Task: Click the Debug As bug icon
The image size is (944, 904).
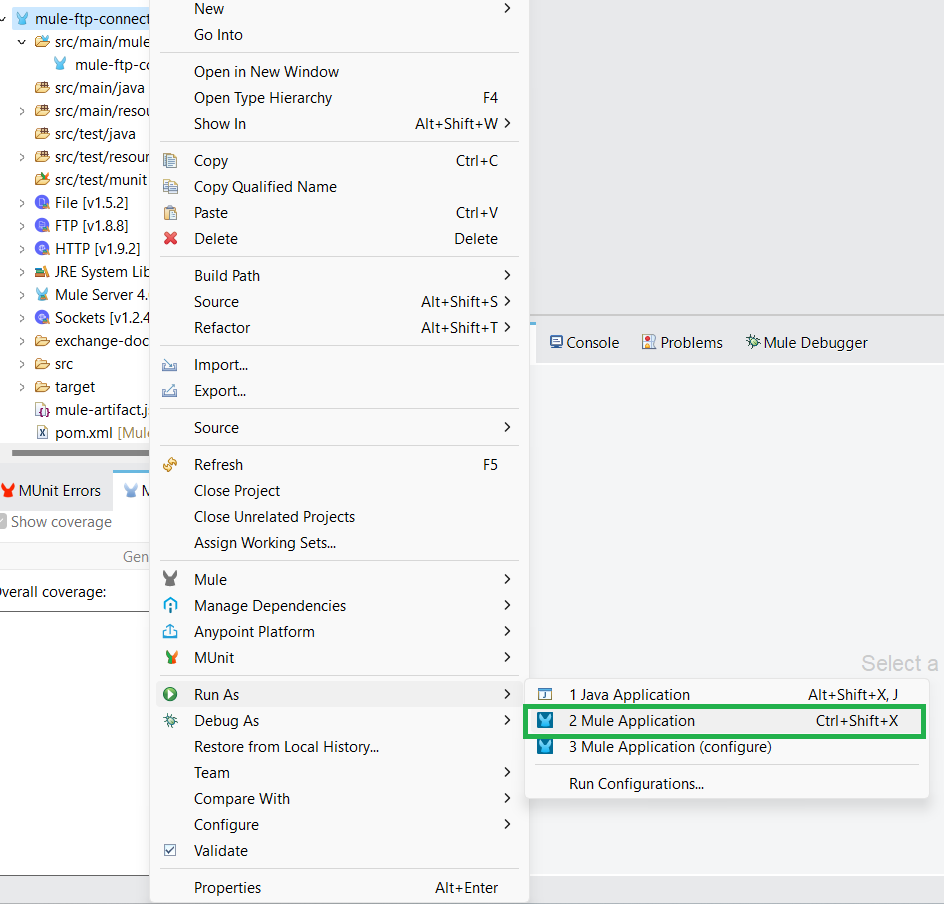Action: [171, 721]
